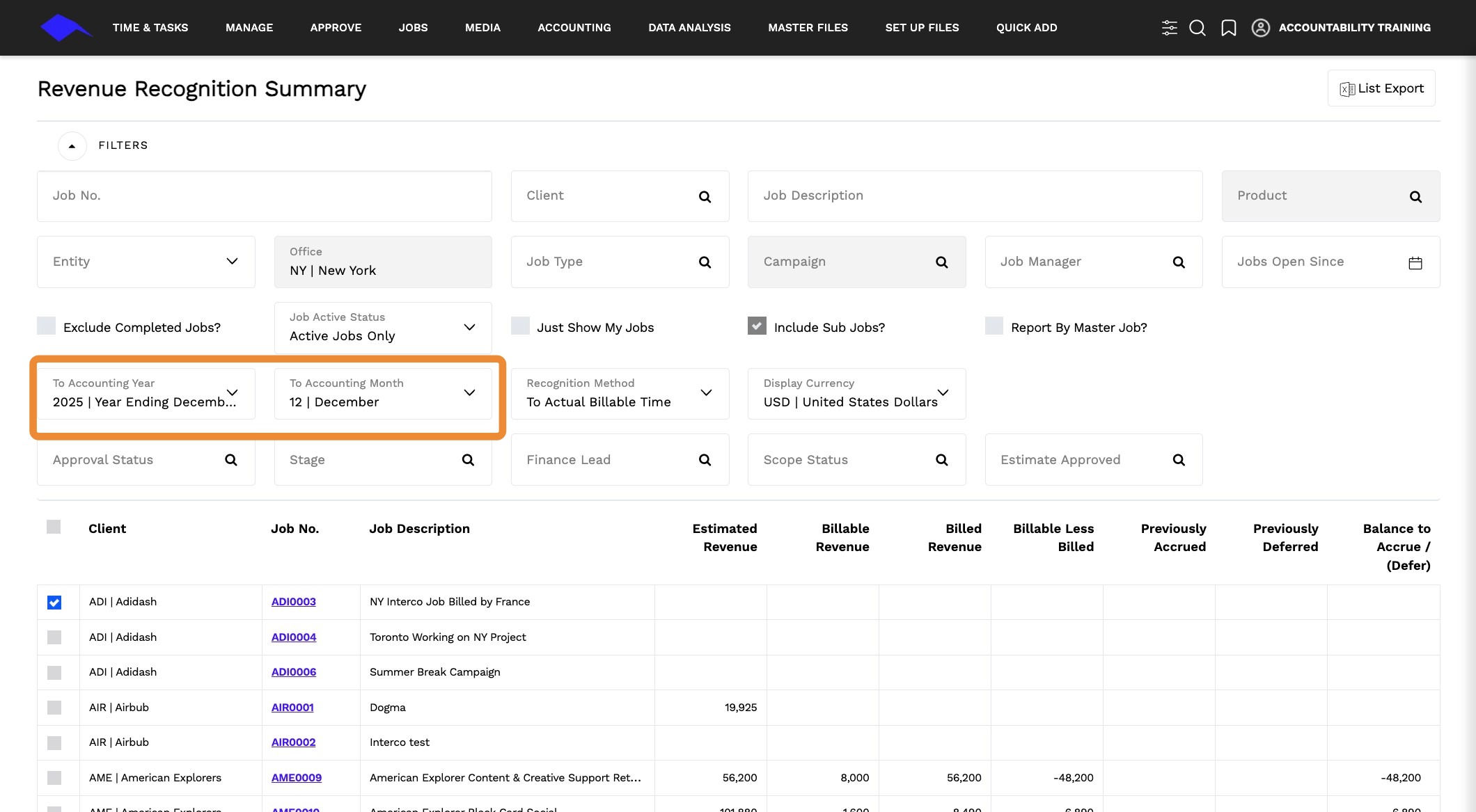
Task: Open the Media menu
Action: (x=483, y=28)
